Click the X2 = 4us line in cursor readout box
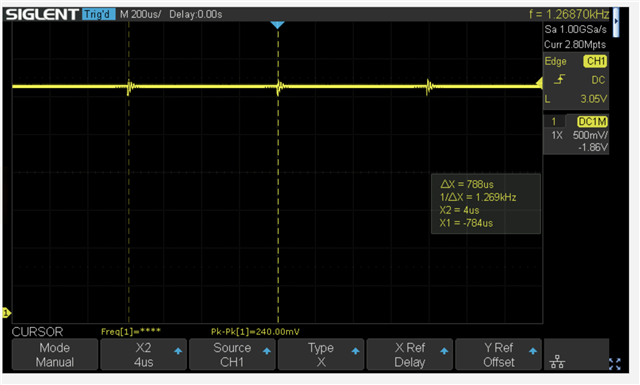This screenshot has height=385, width=640. click(x=460, y=210)
